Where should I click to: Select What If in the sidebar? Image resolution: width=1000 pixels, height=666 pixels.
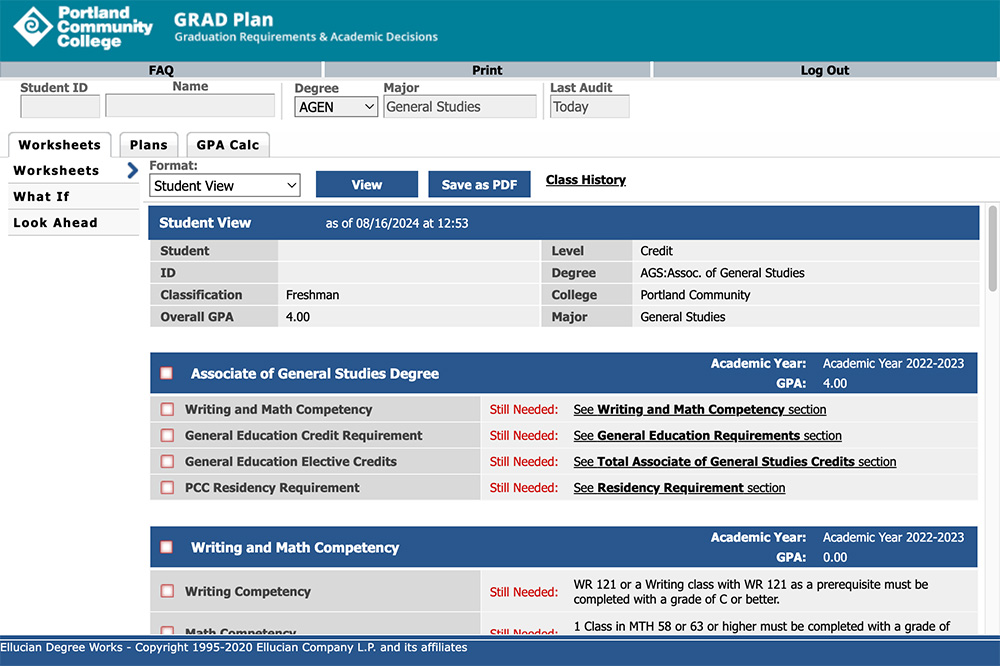(42, 196)
